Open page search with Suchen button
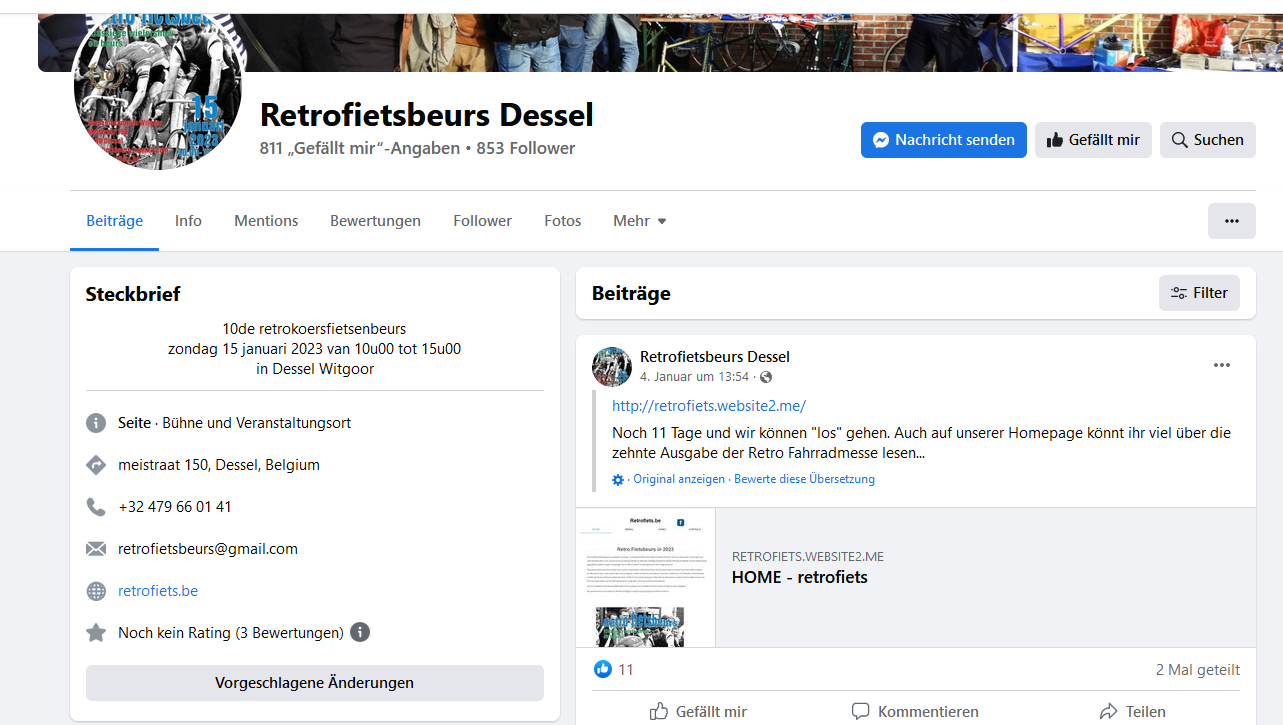The image size is (1283, 725). [1207, 140]
